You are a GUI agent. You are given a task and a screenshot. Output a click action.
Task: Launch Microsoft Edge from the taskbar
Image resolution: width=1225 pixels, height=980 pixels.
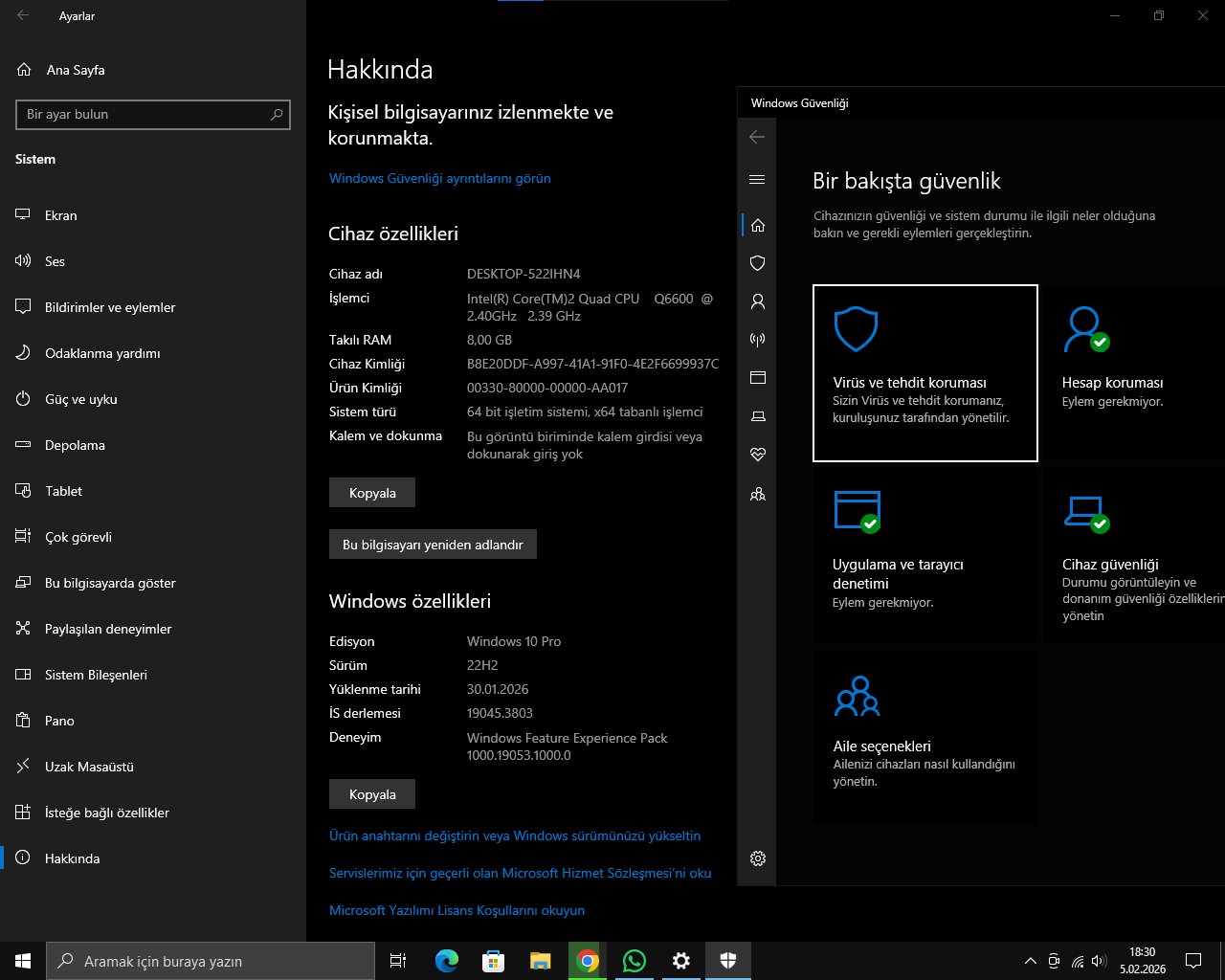pyautogui.click(x=446, y=961)
